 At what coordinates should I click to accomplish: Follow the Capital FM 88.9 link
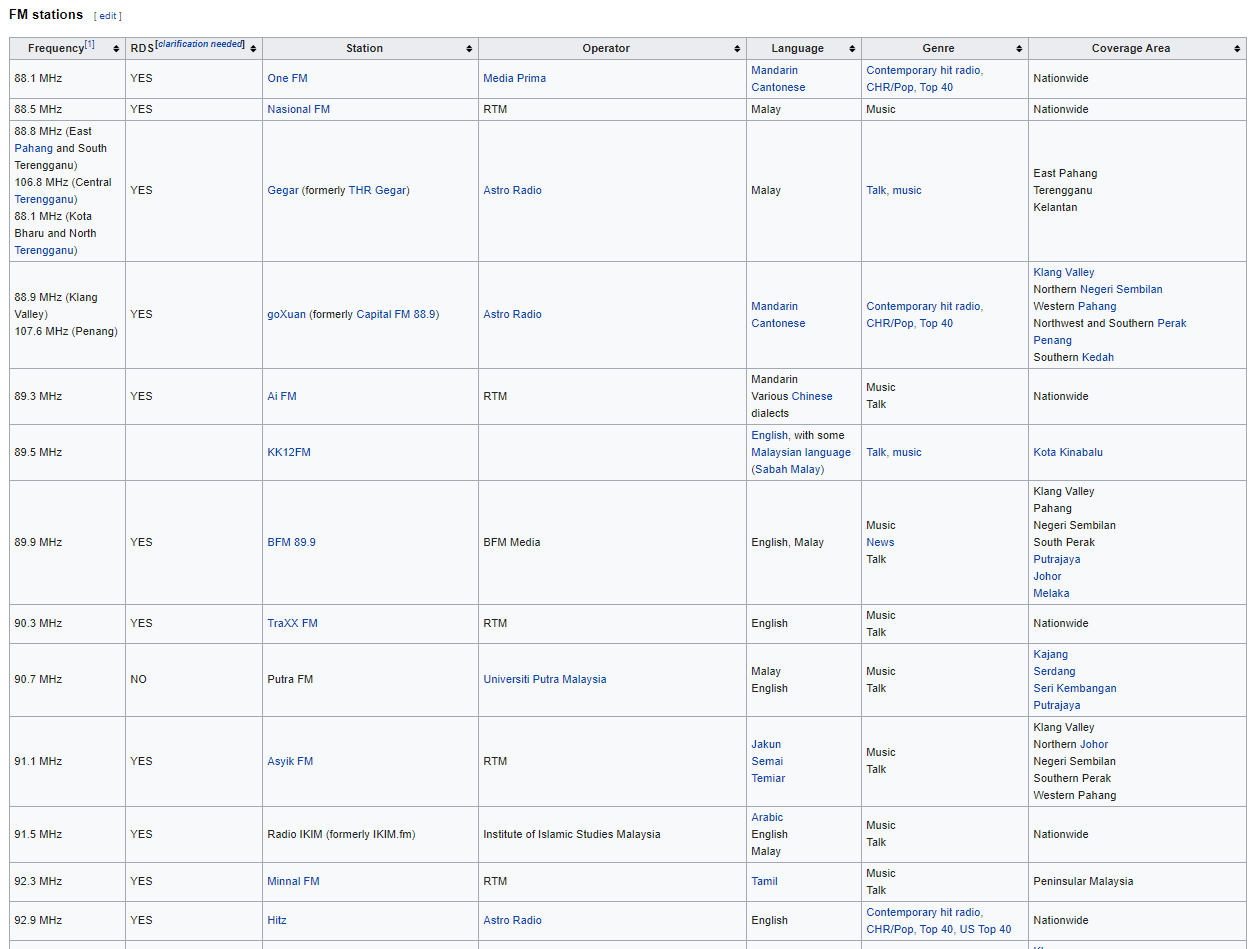pos(397,315)
